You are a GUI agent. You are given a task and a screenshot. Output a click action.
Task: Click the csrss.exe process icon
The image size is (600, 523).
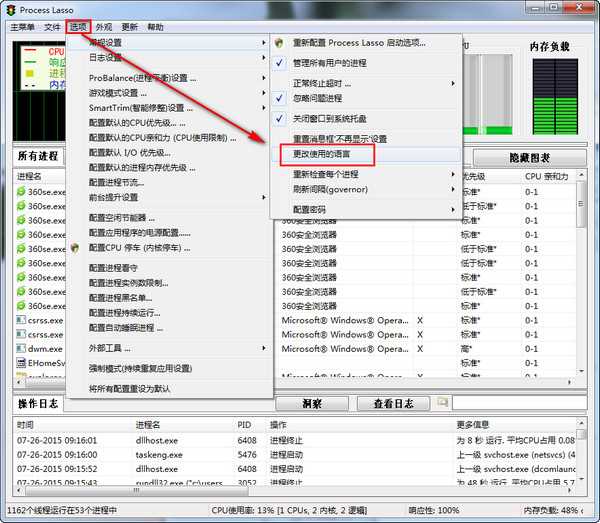pyautogui.click(x=21, y=321)
